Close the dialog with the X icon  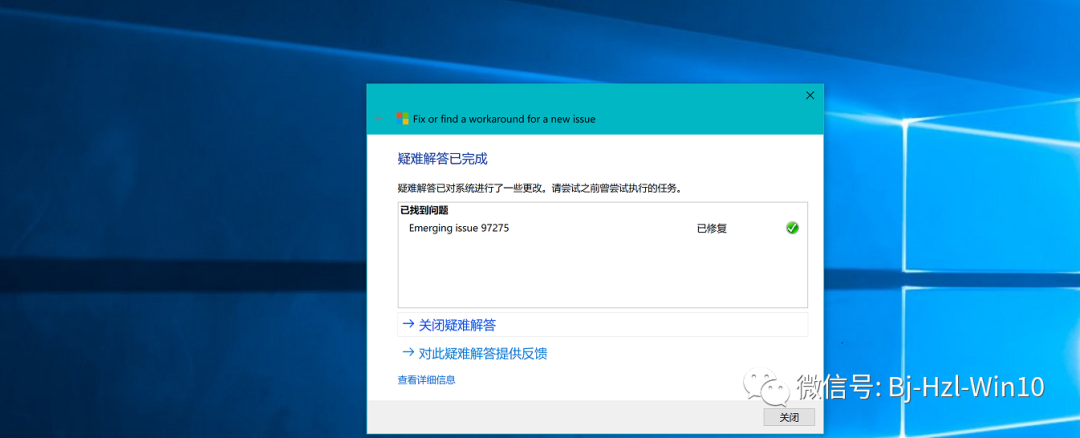coord(810,95)
